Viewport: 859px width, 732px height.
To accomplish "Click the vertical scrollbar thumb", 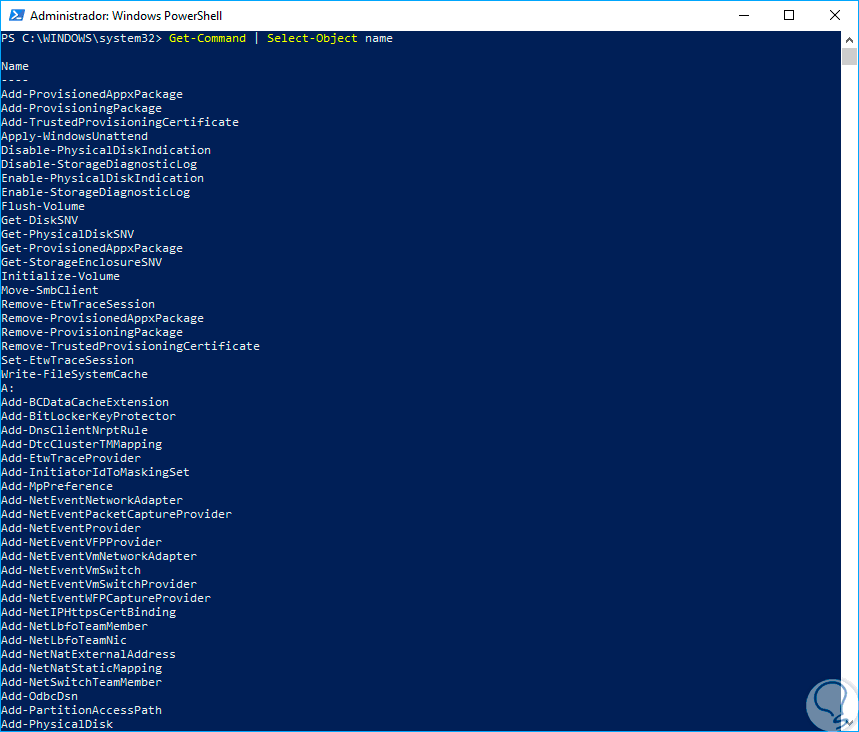I will coord(849,56).
